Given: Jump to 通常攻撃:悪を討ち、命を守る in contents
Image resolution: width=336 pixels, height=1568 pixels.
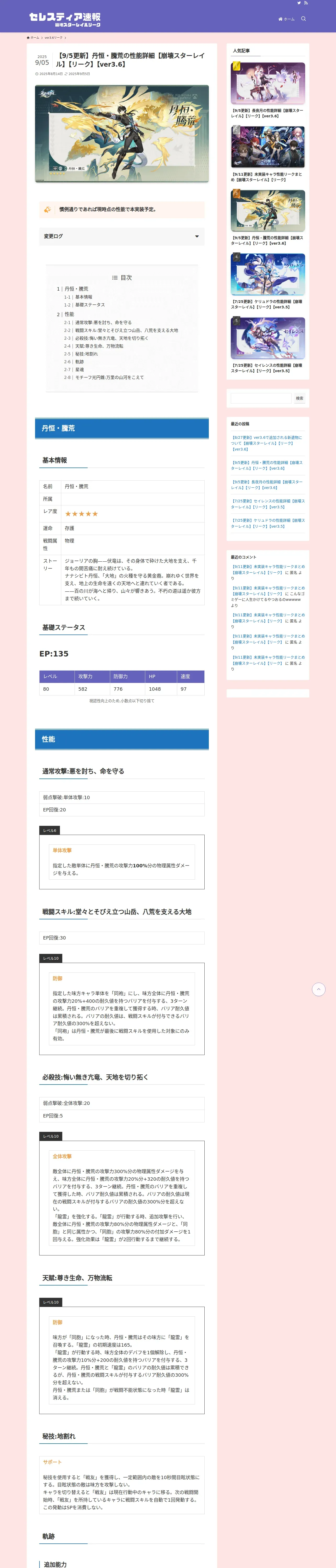Looking at the screenshot, I should point(104,322).
